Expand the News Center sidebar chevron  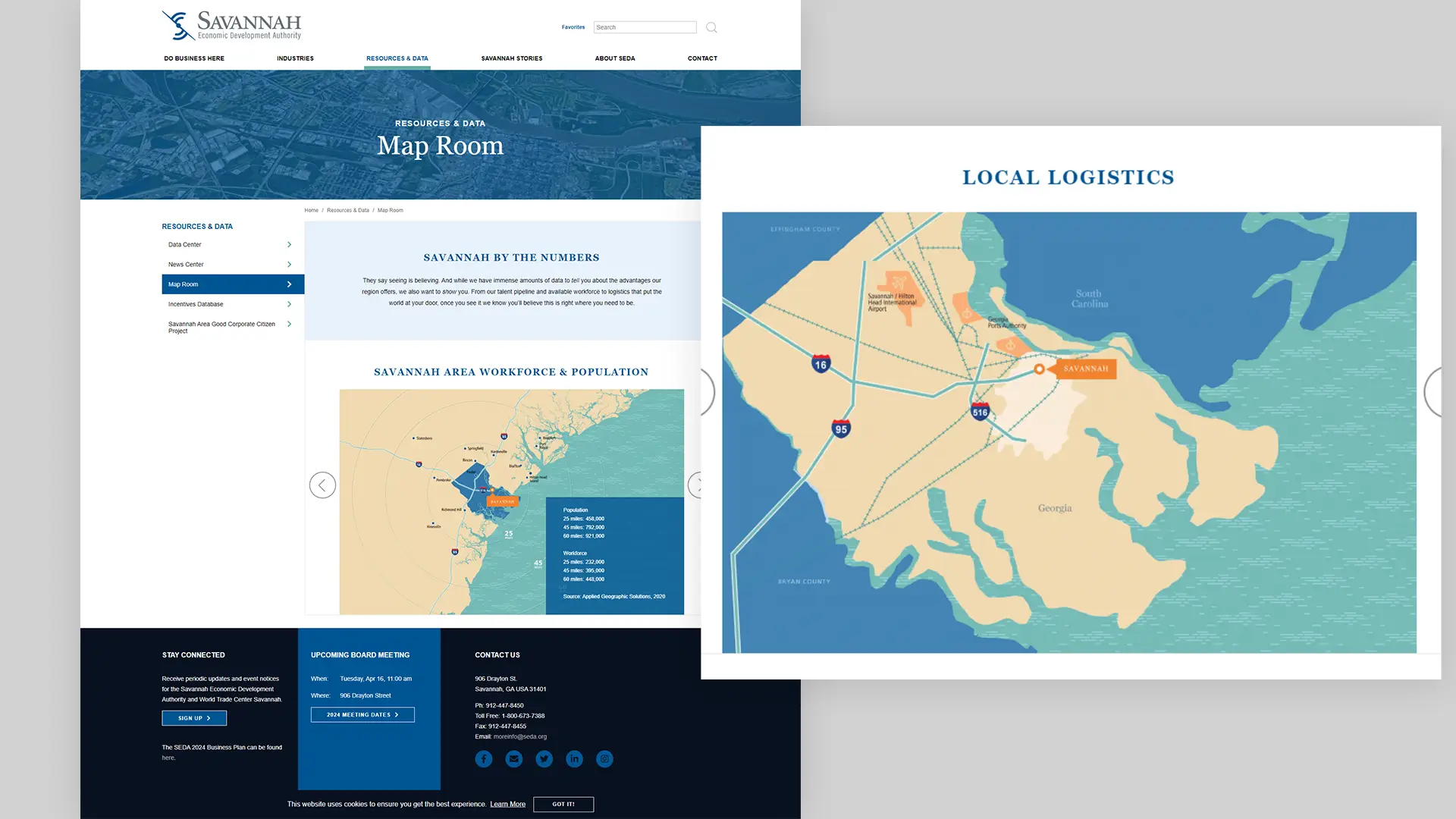tap(289, 264)
